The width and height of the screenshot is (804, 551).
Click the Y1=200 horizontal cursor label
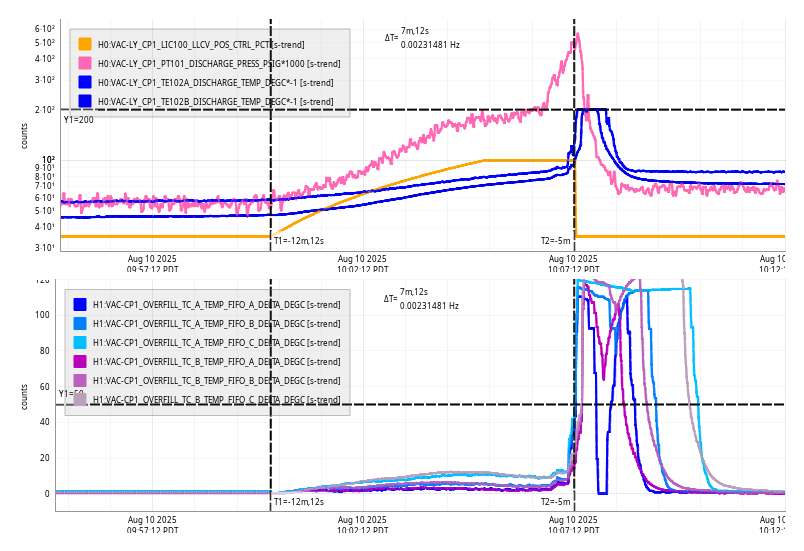78,120
